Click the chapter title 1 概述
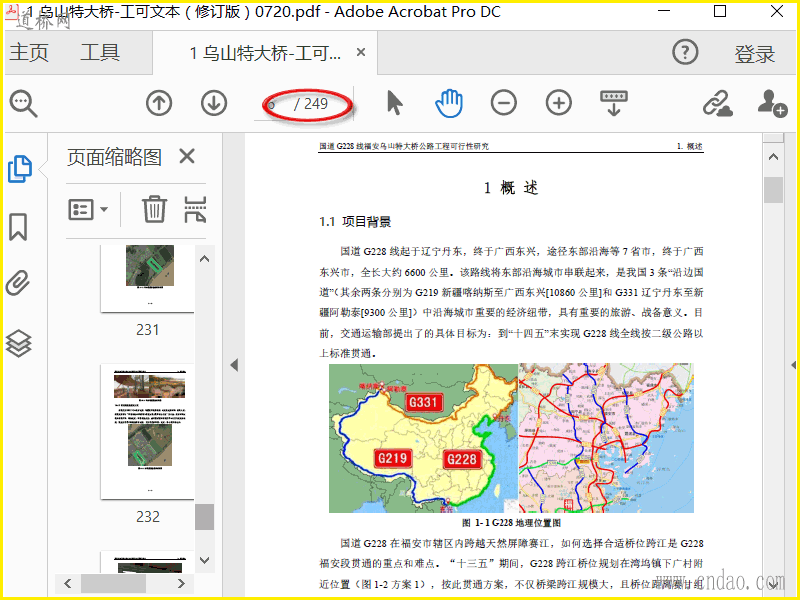The height and width of the screenshot is (600, 800). click(x=511, y=188)
